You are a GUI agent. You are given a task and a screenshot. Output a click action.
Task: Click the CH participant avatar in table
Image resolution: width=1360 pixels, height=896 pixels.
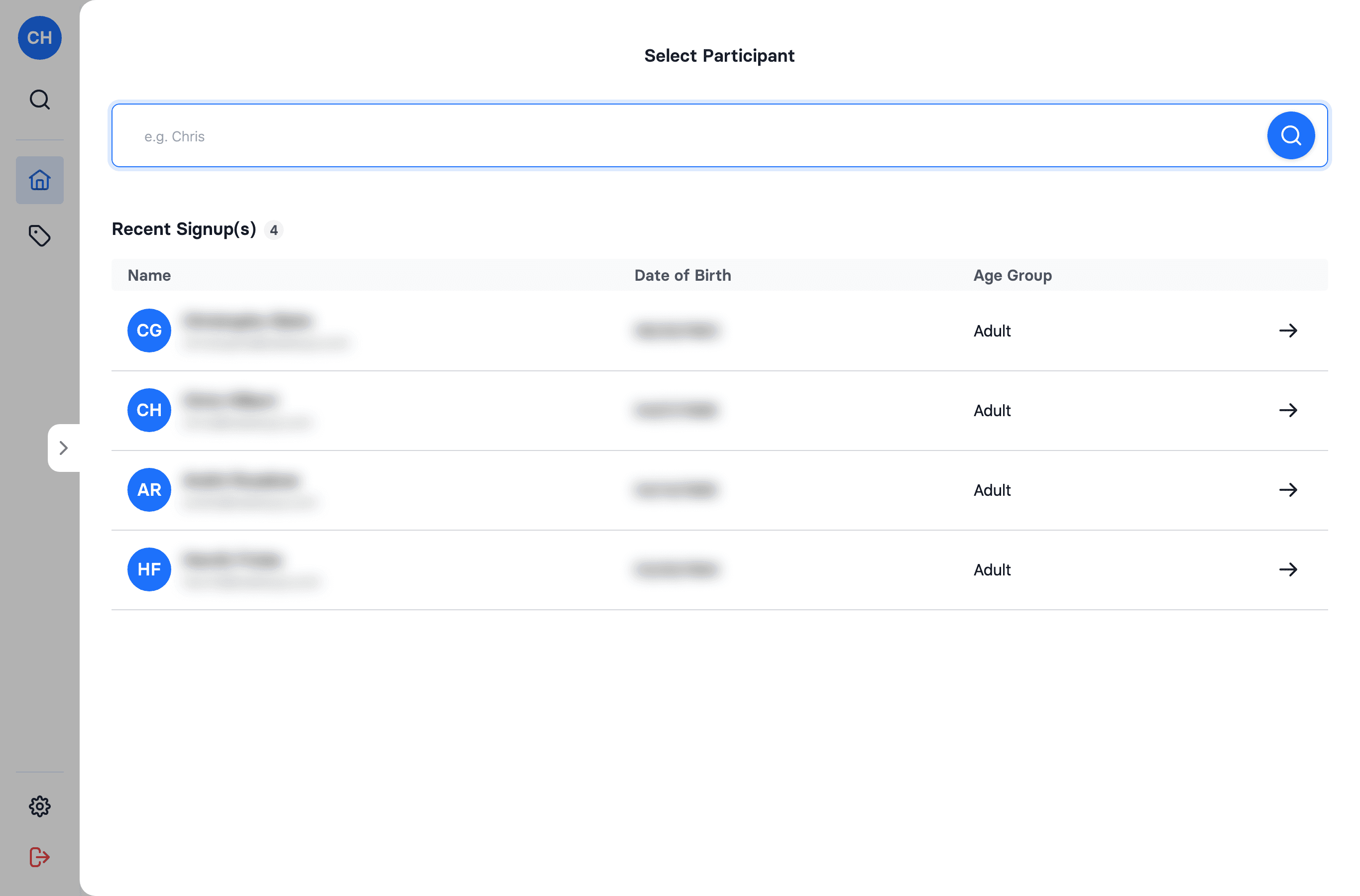(x=149, y=410)
